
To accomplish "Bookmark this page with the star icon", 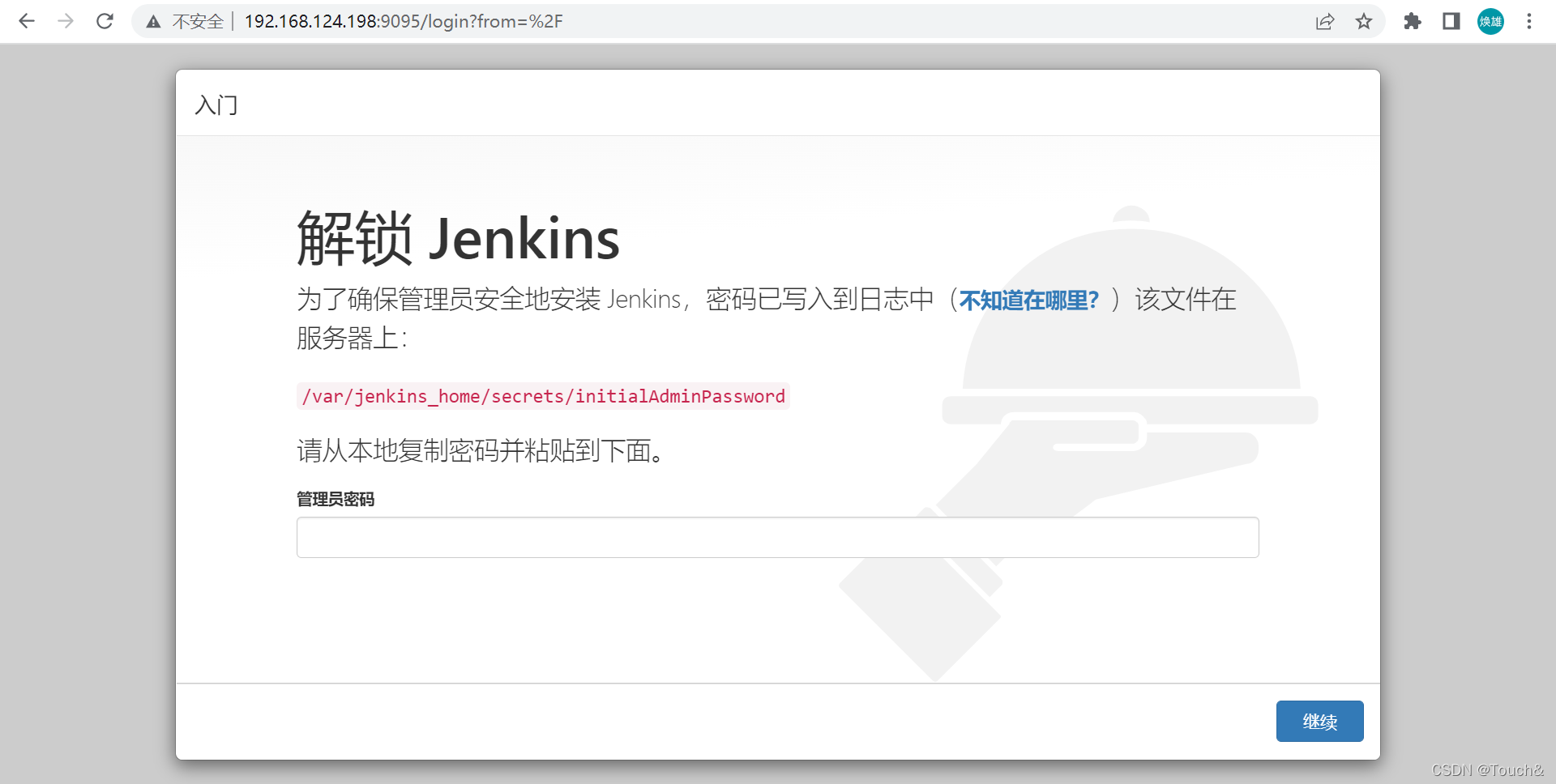I will [1364, 21].
